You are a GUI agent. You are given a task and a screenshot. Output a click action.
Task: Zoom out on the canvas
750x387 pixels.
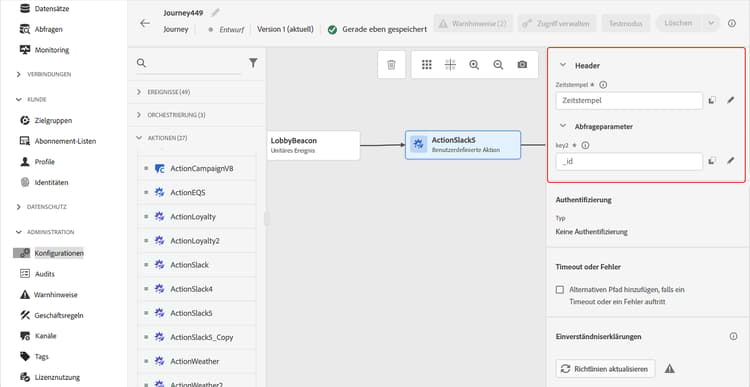pos(498,65)
